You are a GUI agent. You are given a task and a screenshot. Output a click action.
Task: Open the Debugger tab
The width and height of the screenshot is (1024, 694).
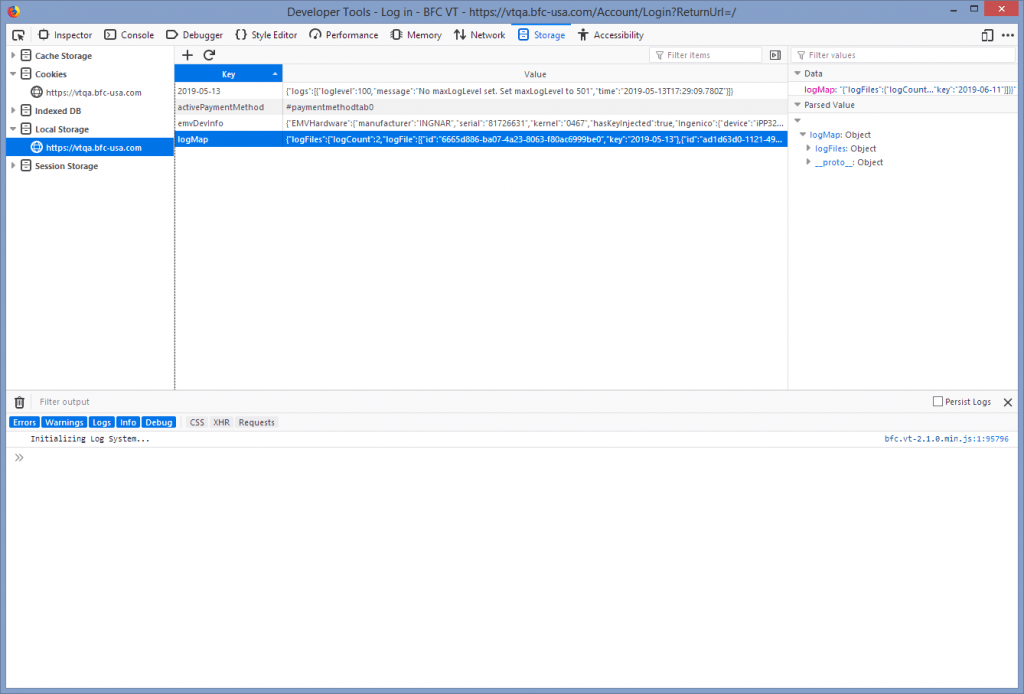tap(194, 35)
